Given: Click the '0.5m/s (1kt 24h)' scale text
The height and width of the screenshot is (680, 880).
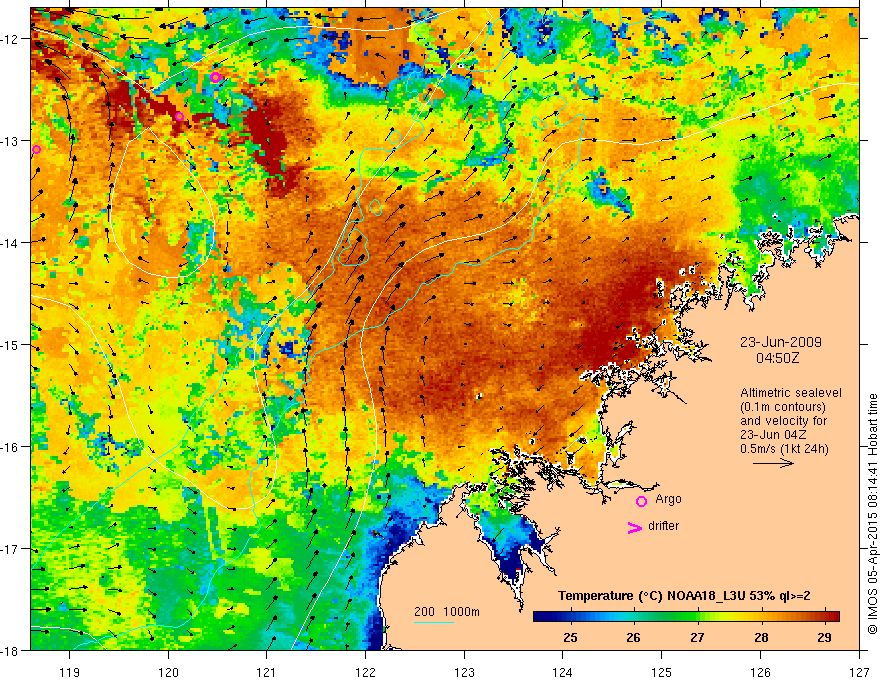Looking at the screenshot, I should pos(784,449).
